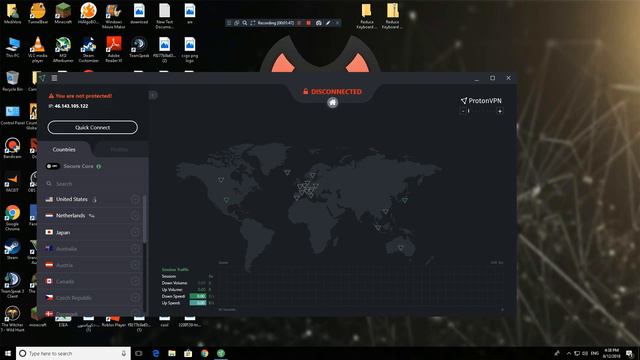Click Windows 'Type here to search' box

coord(73,353)
